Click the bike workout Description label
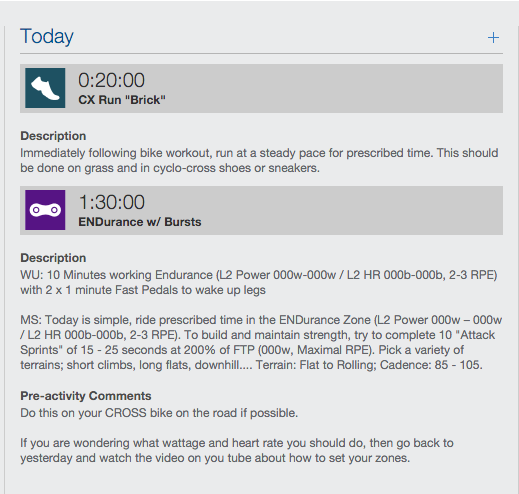Screen dimensions: 519x494 (53, 258)
